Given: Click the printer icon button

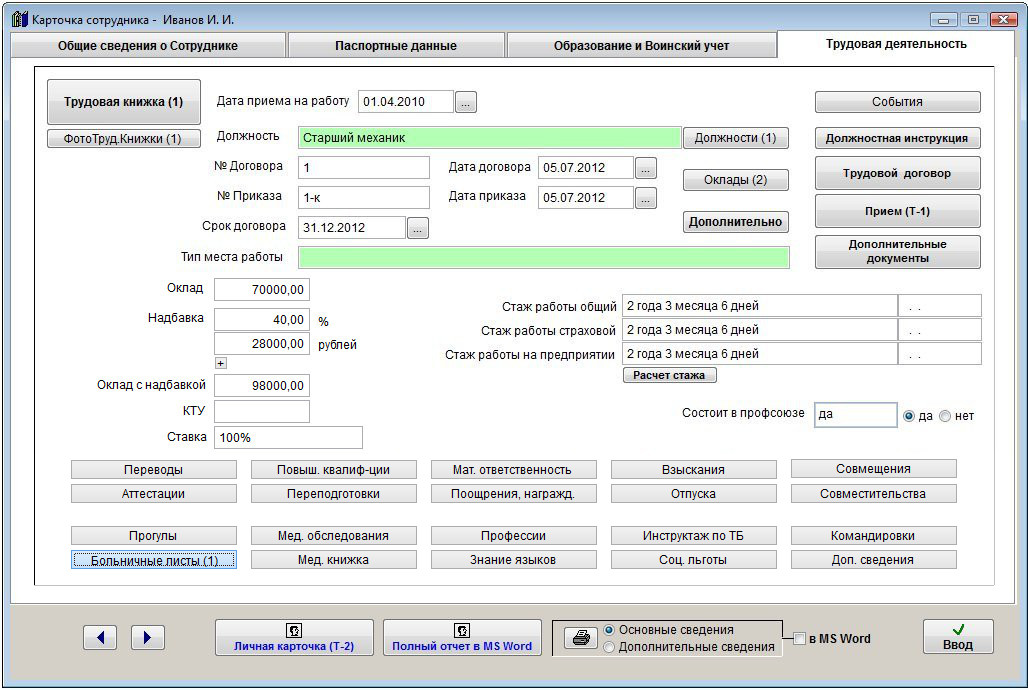Looking at the screenshot, I should click(578, 638).
